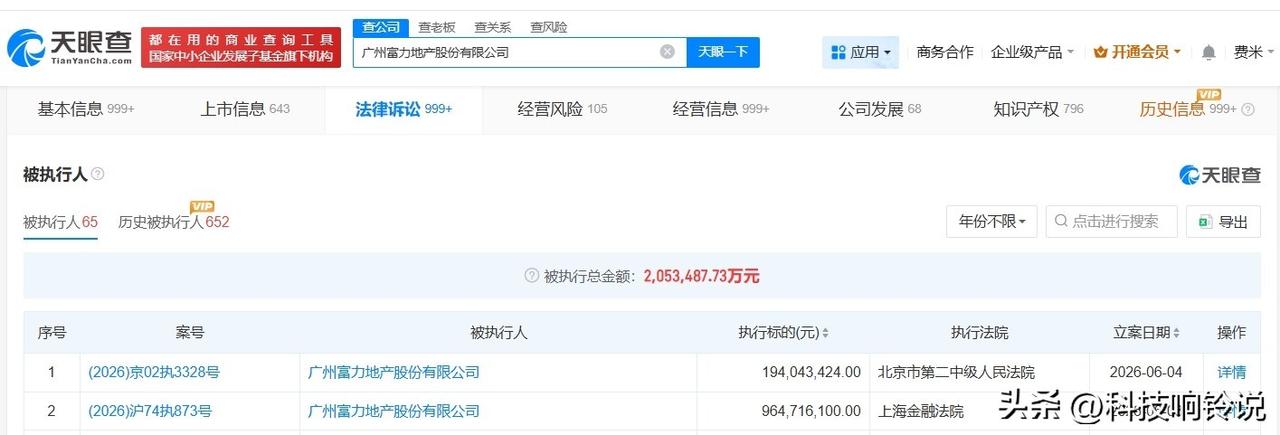Screen dimensions: 1280x435
Task: Sort by 立案日期 column arrows
Action: point(1177,333)
